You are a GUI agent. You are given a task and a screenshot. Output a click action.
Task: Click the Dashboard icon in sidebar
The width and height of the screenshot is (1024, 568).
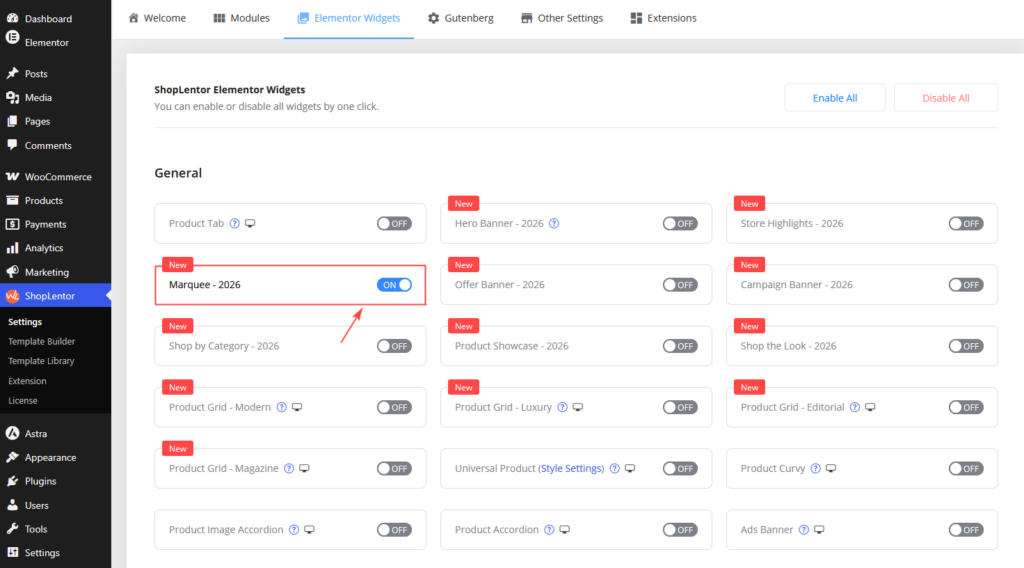[12, 18]
